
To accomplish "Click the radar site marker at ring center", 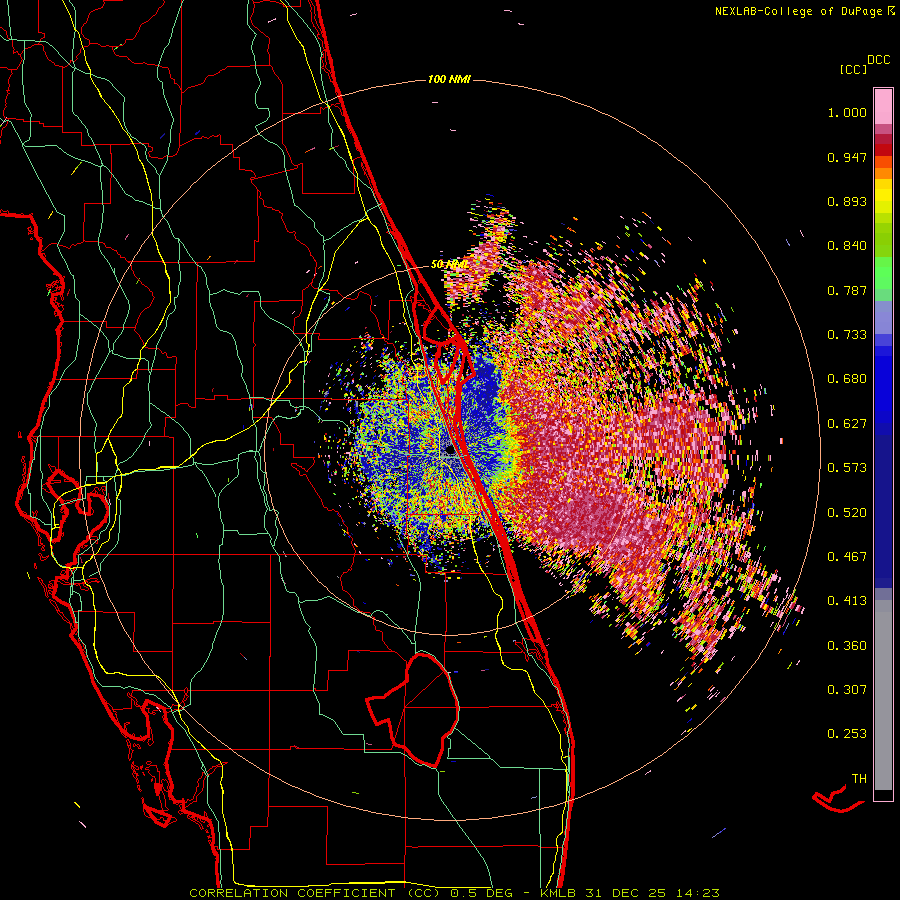I will 451,451.
